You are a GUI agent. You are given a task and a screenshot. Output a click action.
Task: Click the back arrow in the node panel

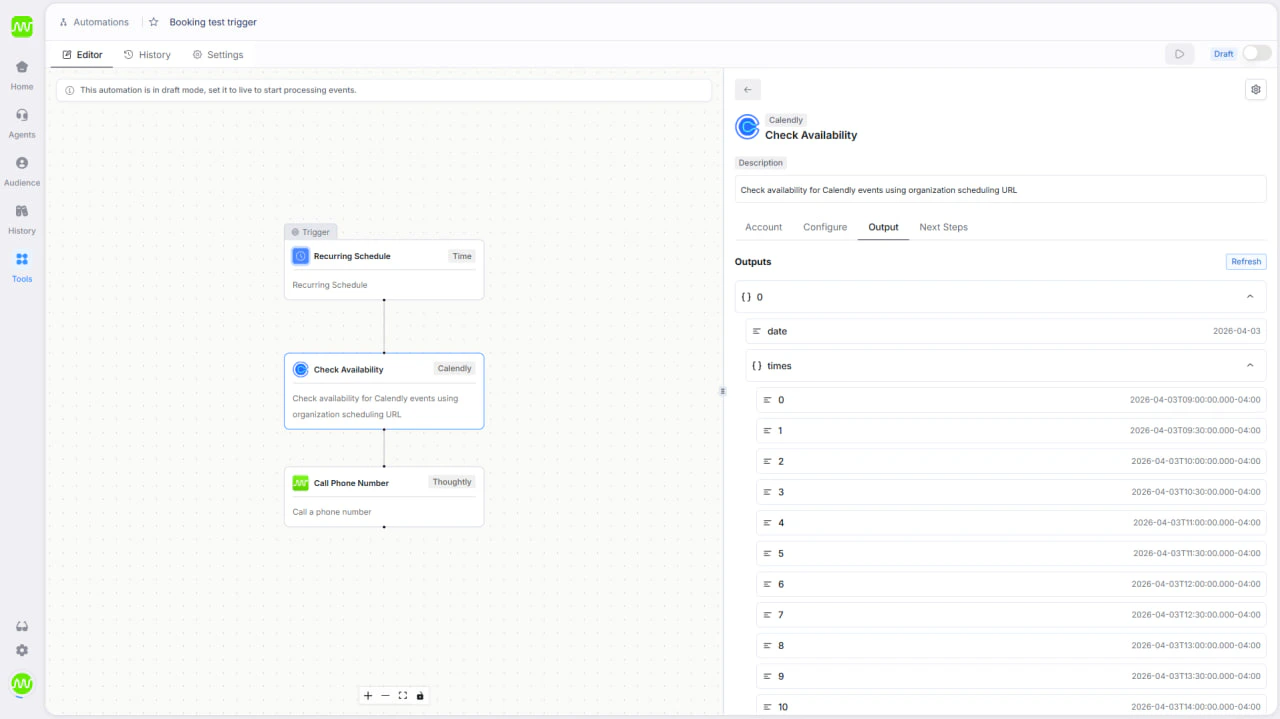747,89
